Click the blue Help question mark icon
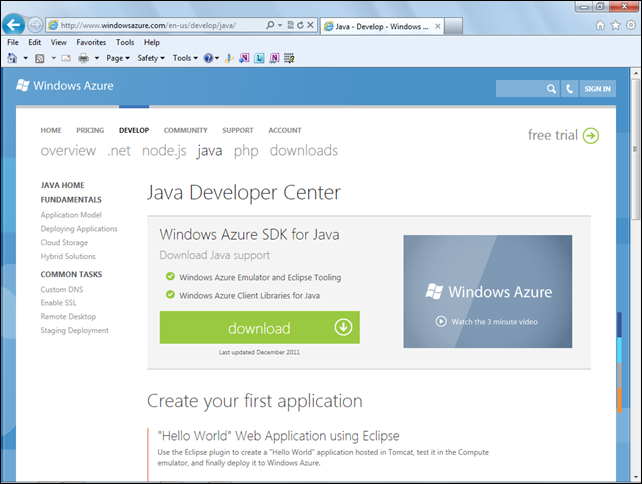This screenshot has height=484, width=642. 208,58
